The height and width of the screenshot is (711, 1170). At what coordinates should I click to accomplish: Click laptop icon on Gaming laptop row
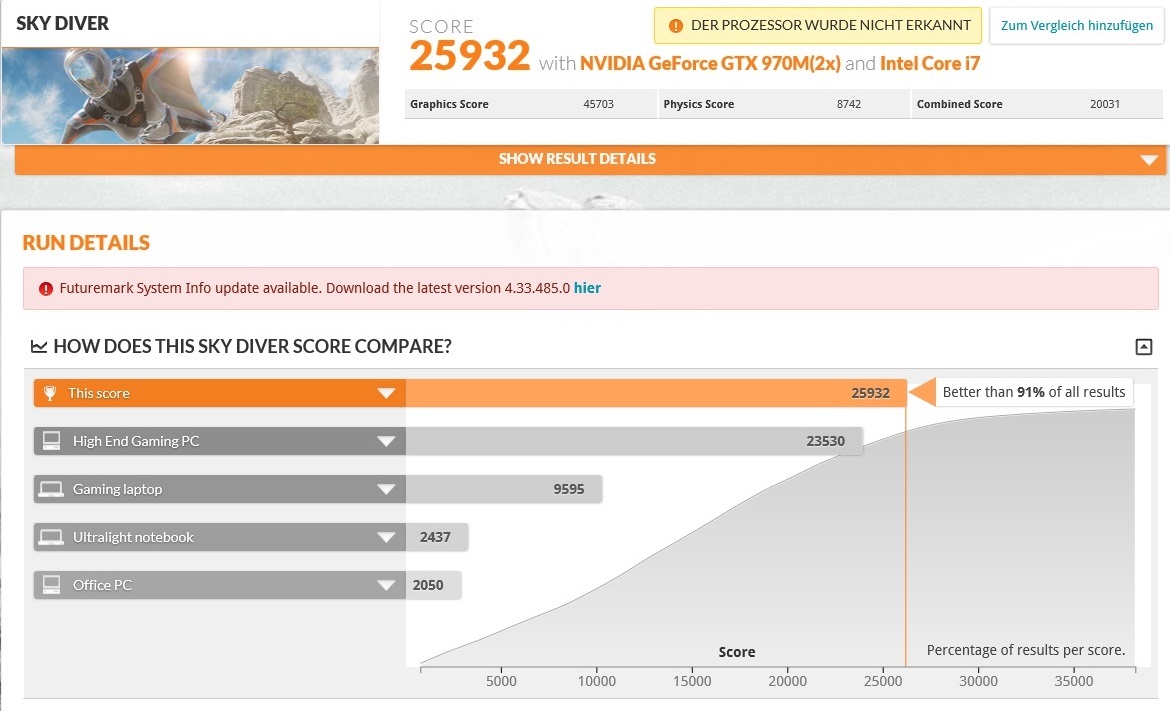coord(51,489)
